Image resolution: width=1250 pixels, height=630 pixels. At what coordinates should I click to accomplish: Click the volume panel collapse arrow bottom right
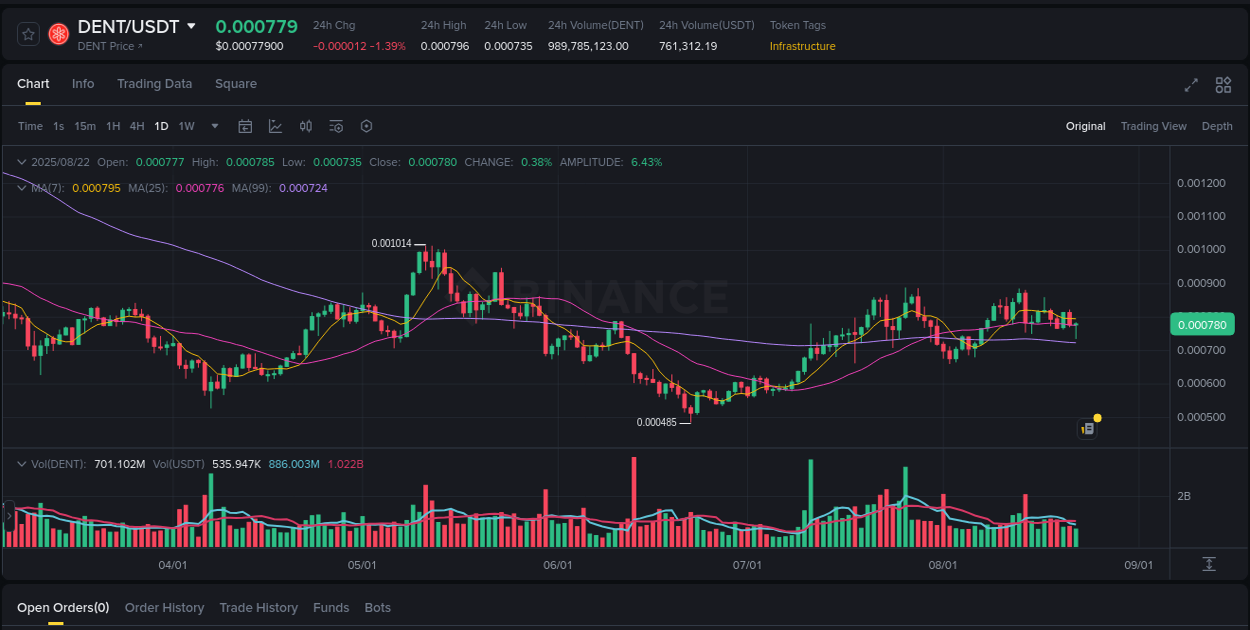coord(1209,564)
